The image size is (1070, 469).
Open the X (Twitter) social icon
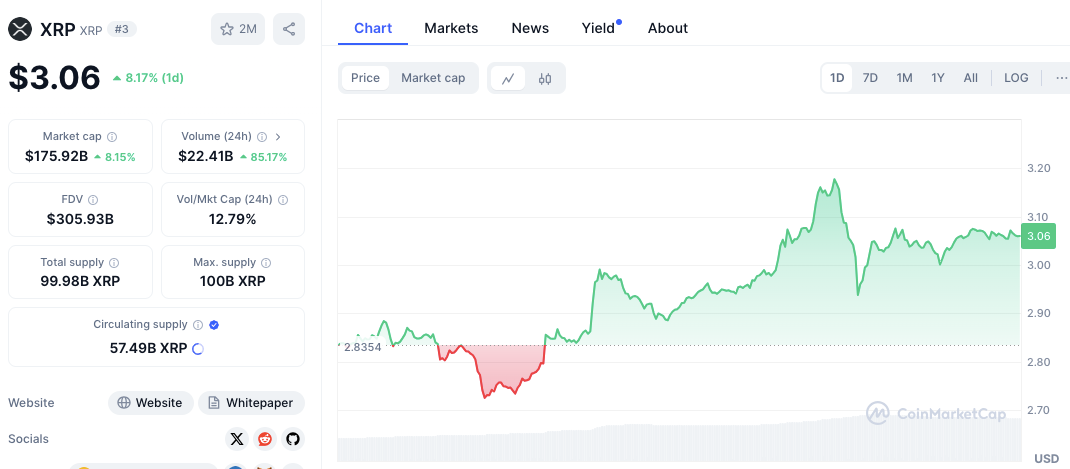click(x=237, y=439)
